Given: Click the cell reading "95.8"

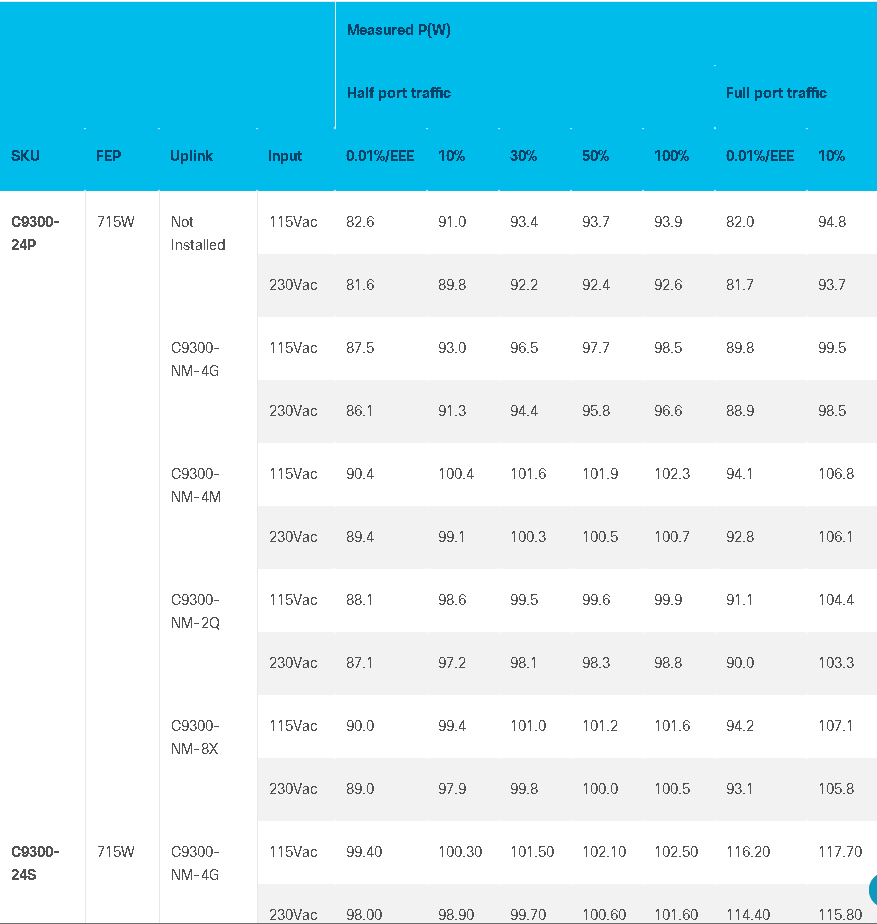Looking at the screenshot, I should [x=596, y=411].
